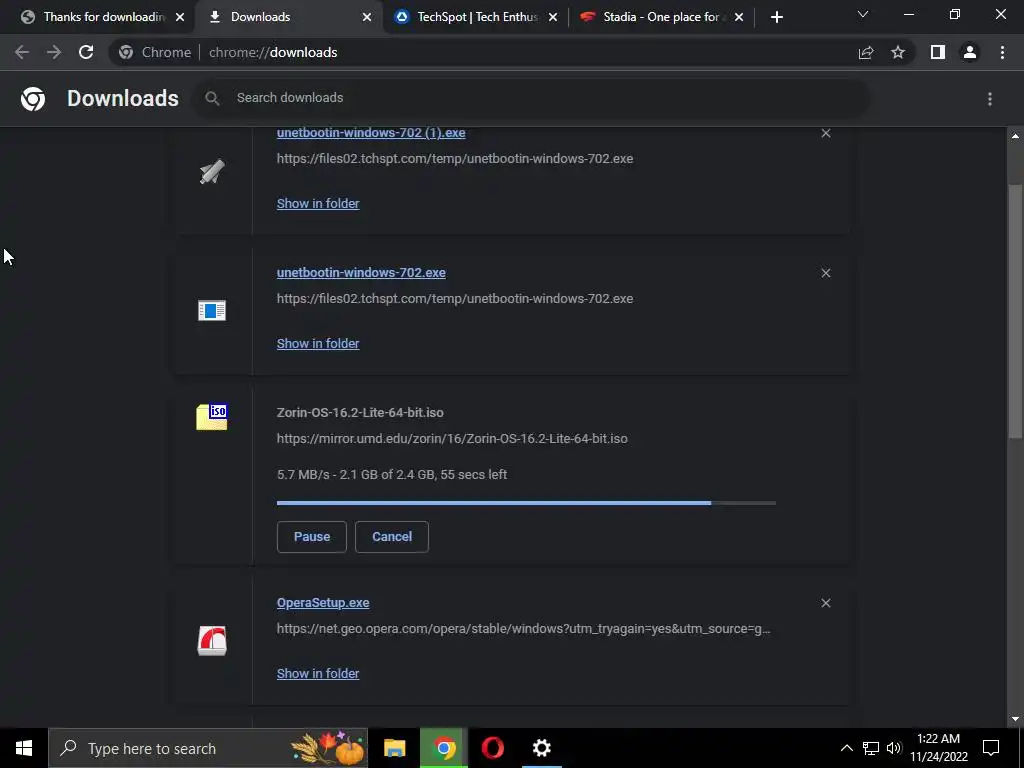The width and height of the screenshot is (1024, 768).
Task: Click the 5.7 MB/s download status text
Action: (x=392, y=475)
